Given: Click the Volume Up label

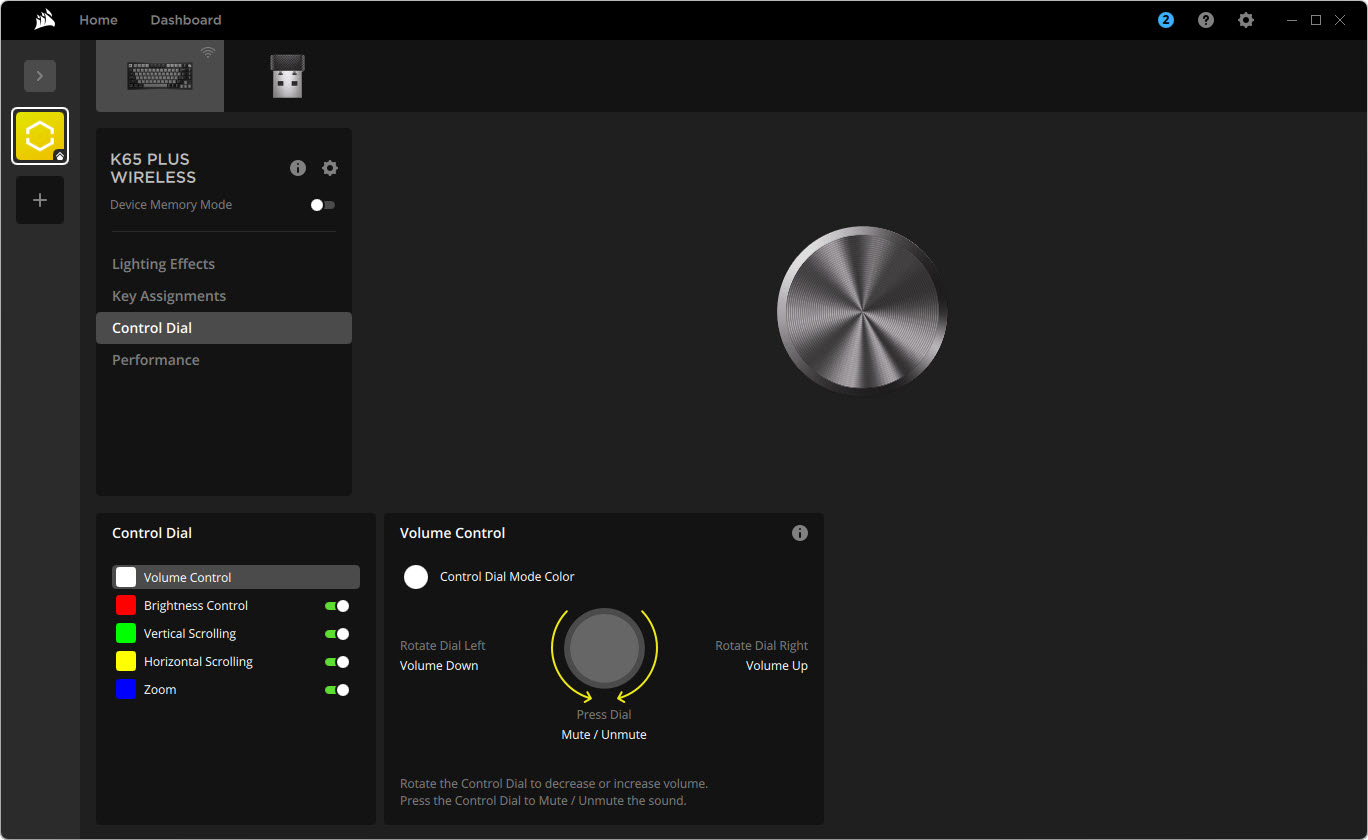Looking at the screenshot, I should coord(777,666).
